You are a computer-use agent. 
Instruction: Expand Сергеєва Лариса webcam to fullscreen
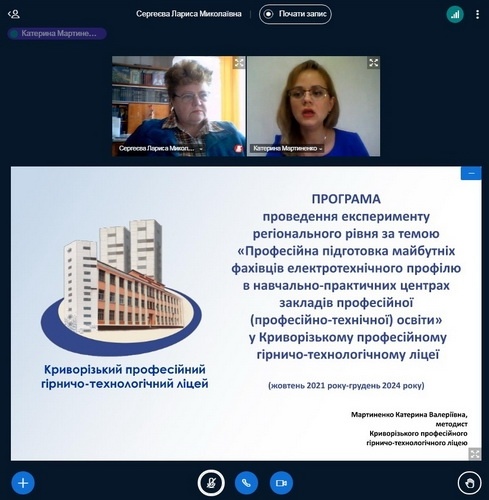(x=239, y=63)
